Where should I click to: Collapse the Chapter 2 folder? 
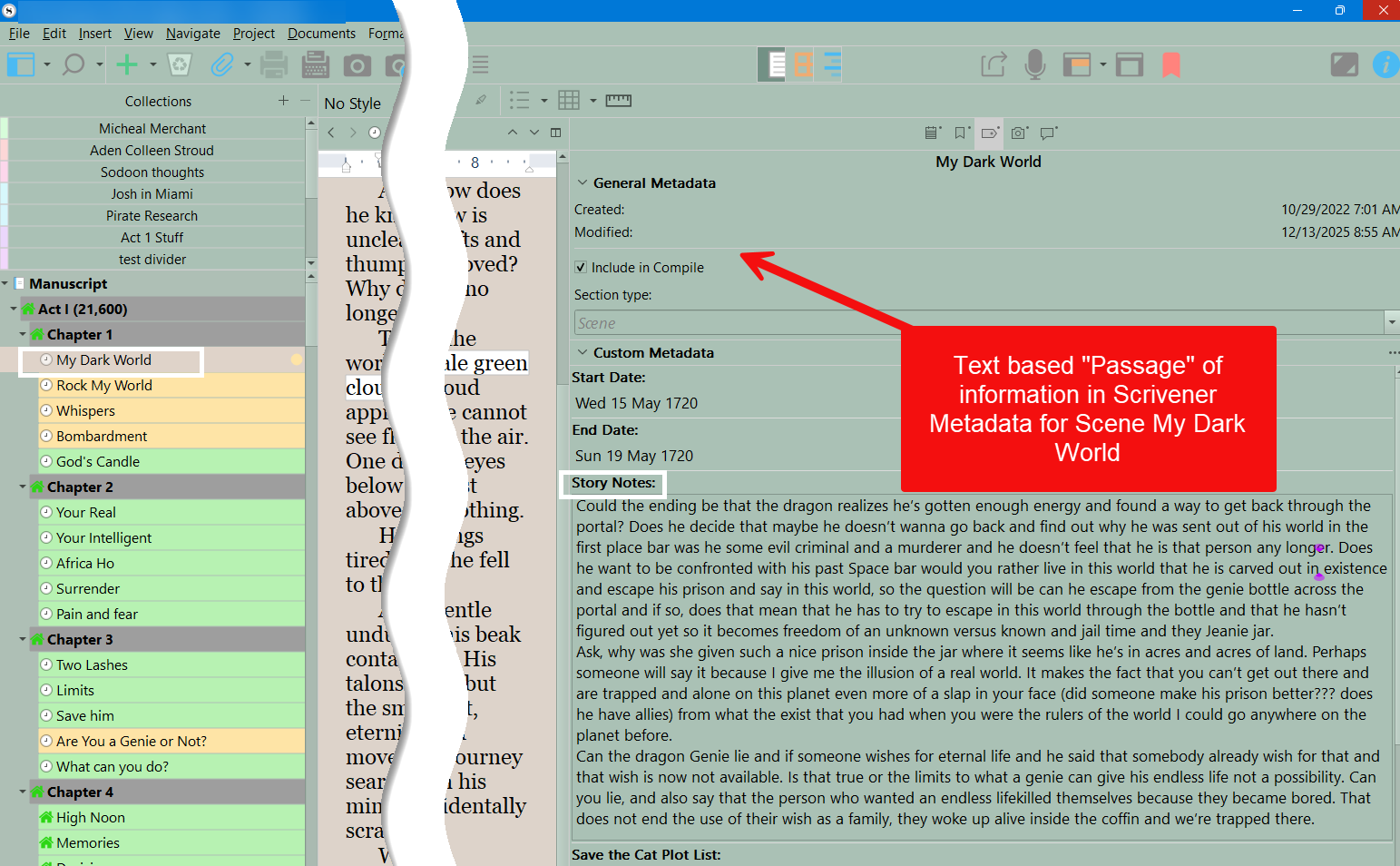23,487
